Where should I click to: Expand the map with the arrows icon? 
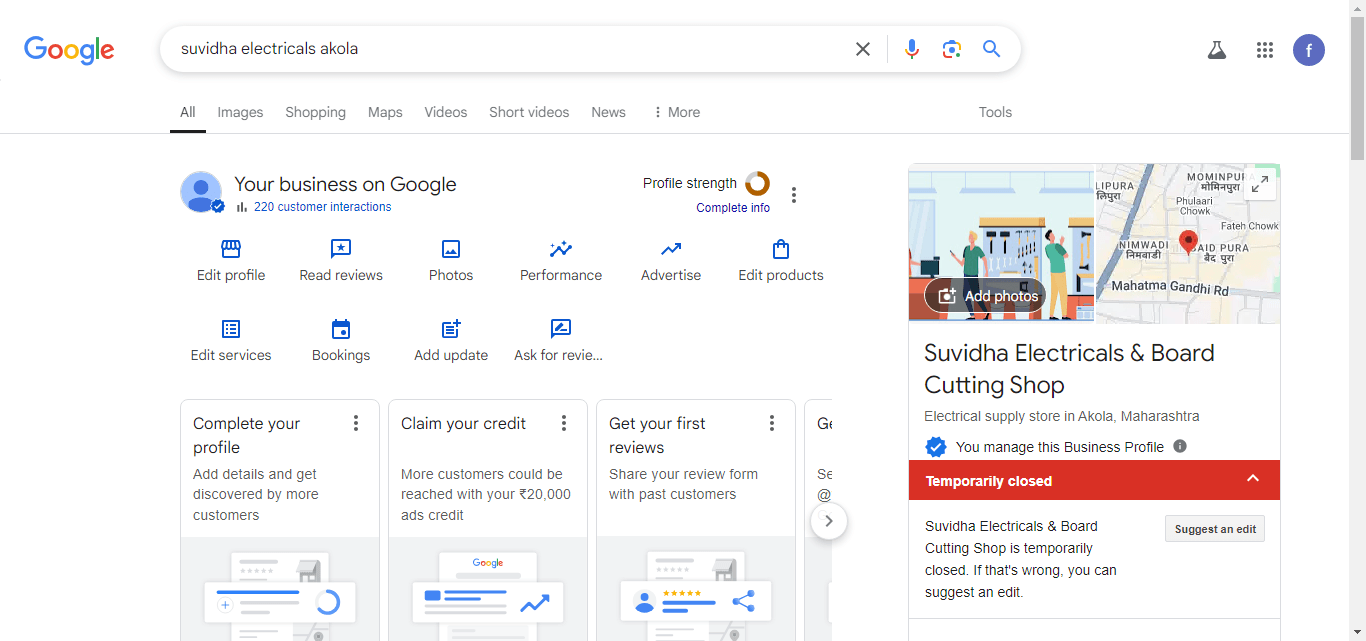(1260, 184)
